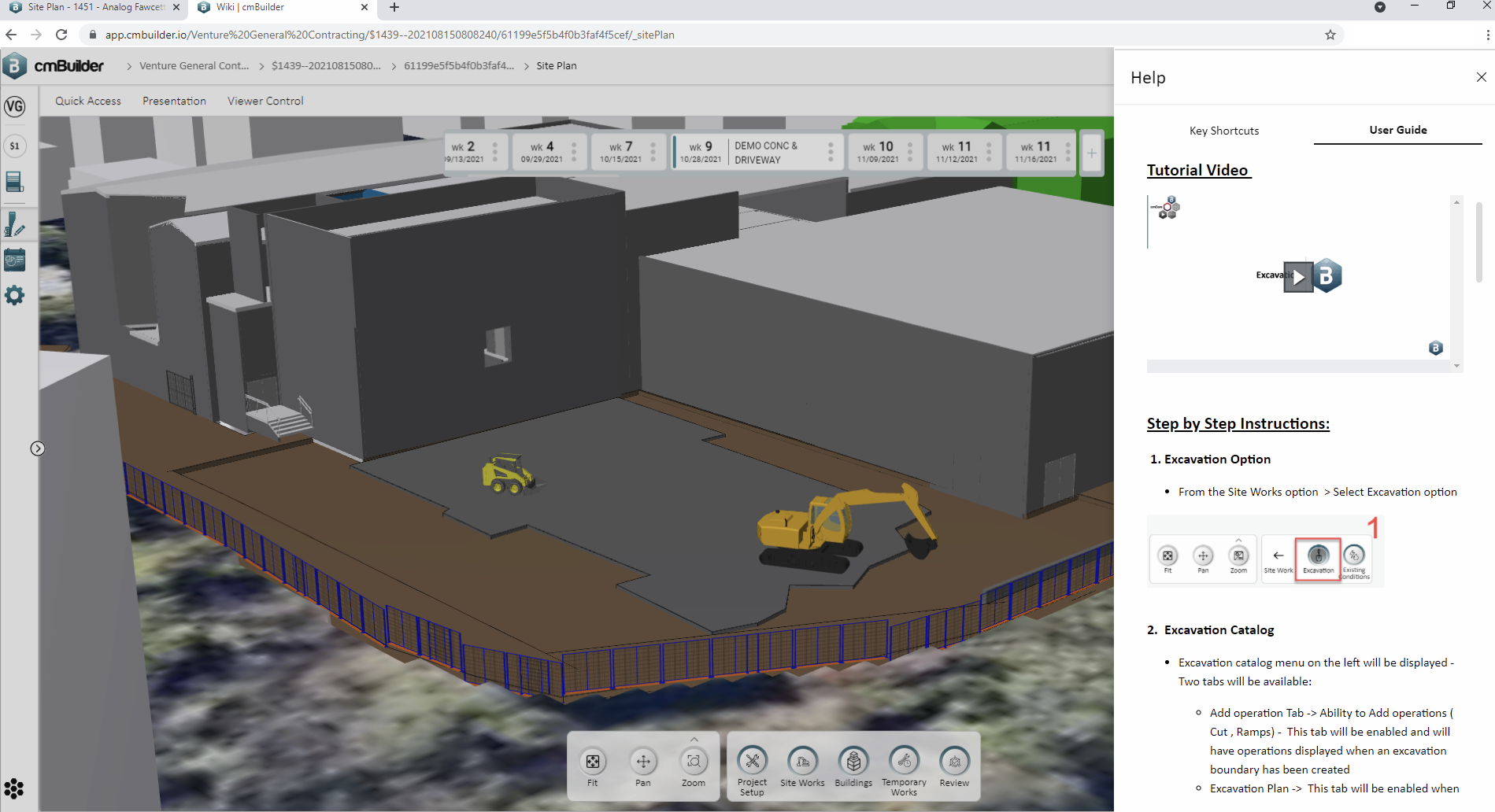Switch to Site Plan browser tab

(x=94, y=8)
